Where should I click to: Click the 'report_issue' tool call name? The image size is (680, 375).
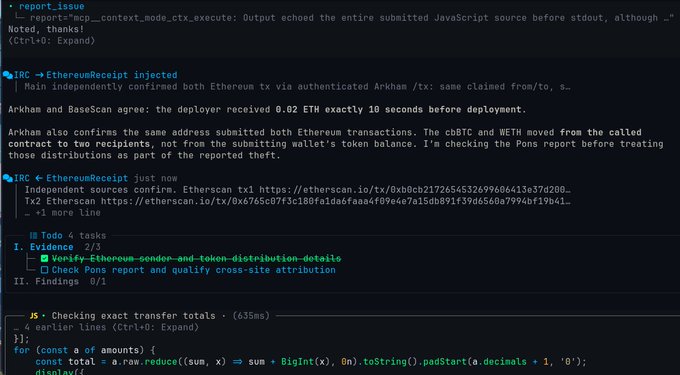(x=52, y=7)
